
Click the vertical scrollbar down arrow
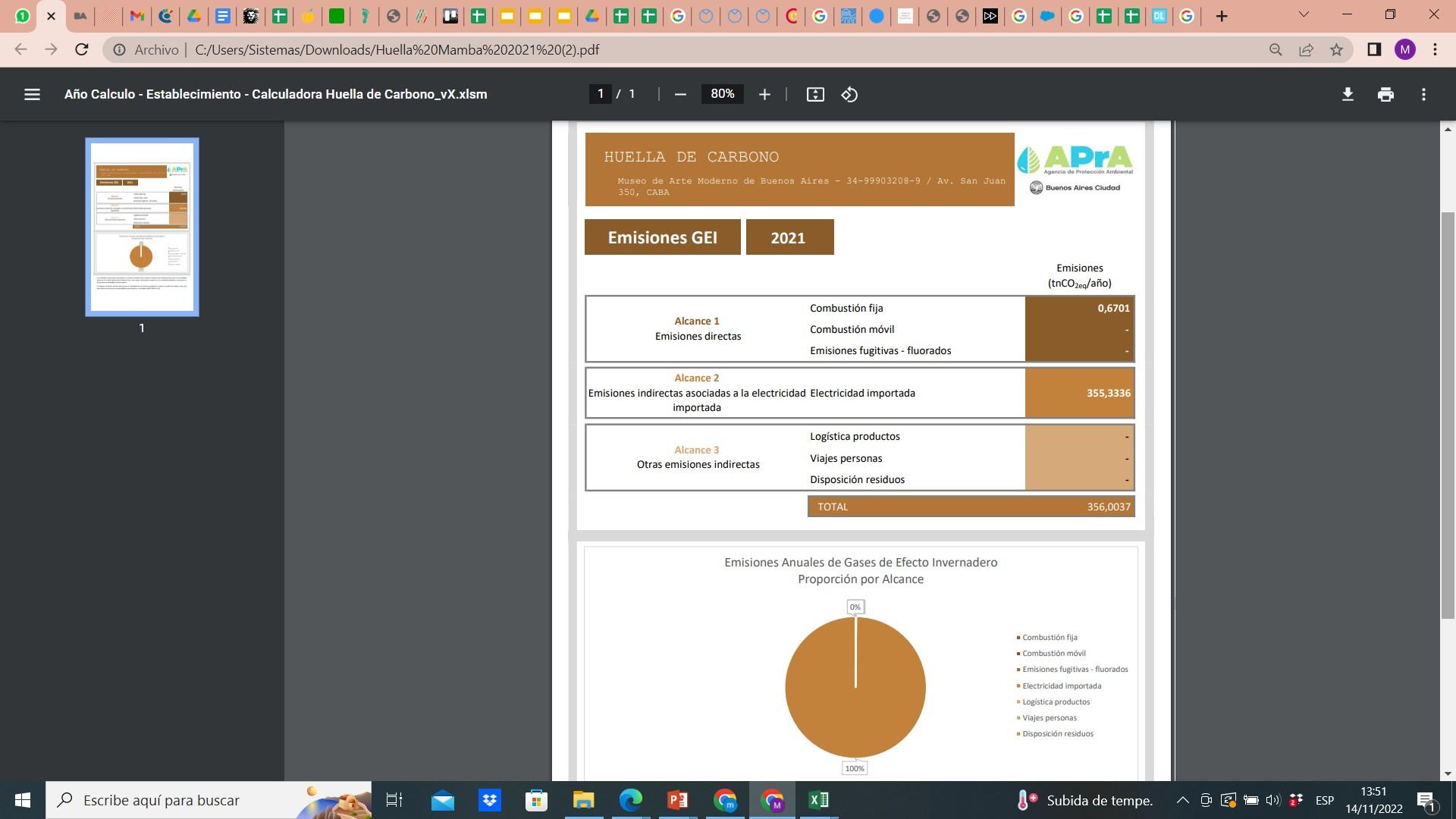point(1448,773)
